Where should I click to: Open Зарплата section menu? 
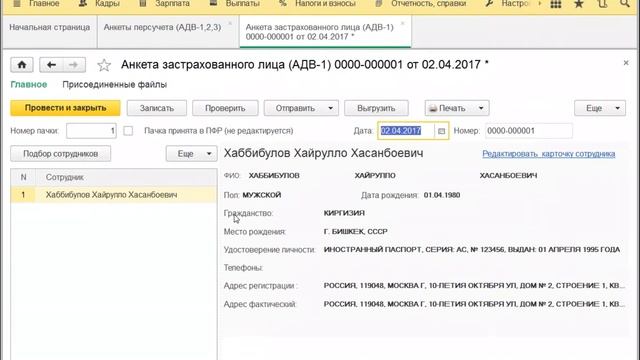point(172,4)
